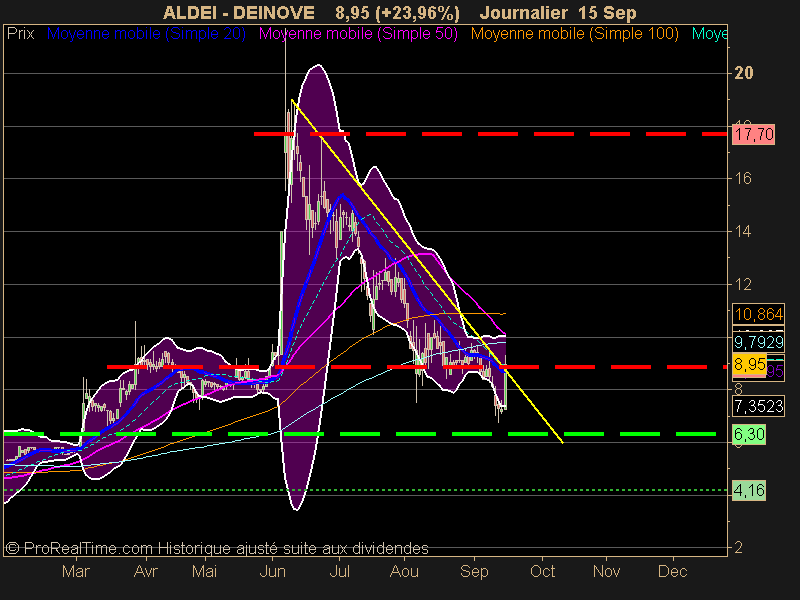Click 'Moyenne mobile (Simple 50)' legend entry

point(358,34)
